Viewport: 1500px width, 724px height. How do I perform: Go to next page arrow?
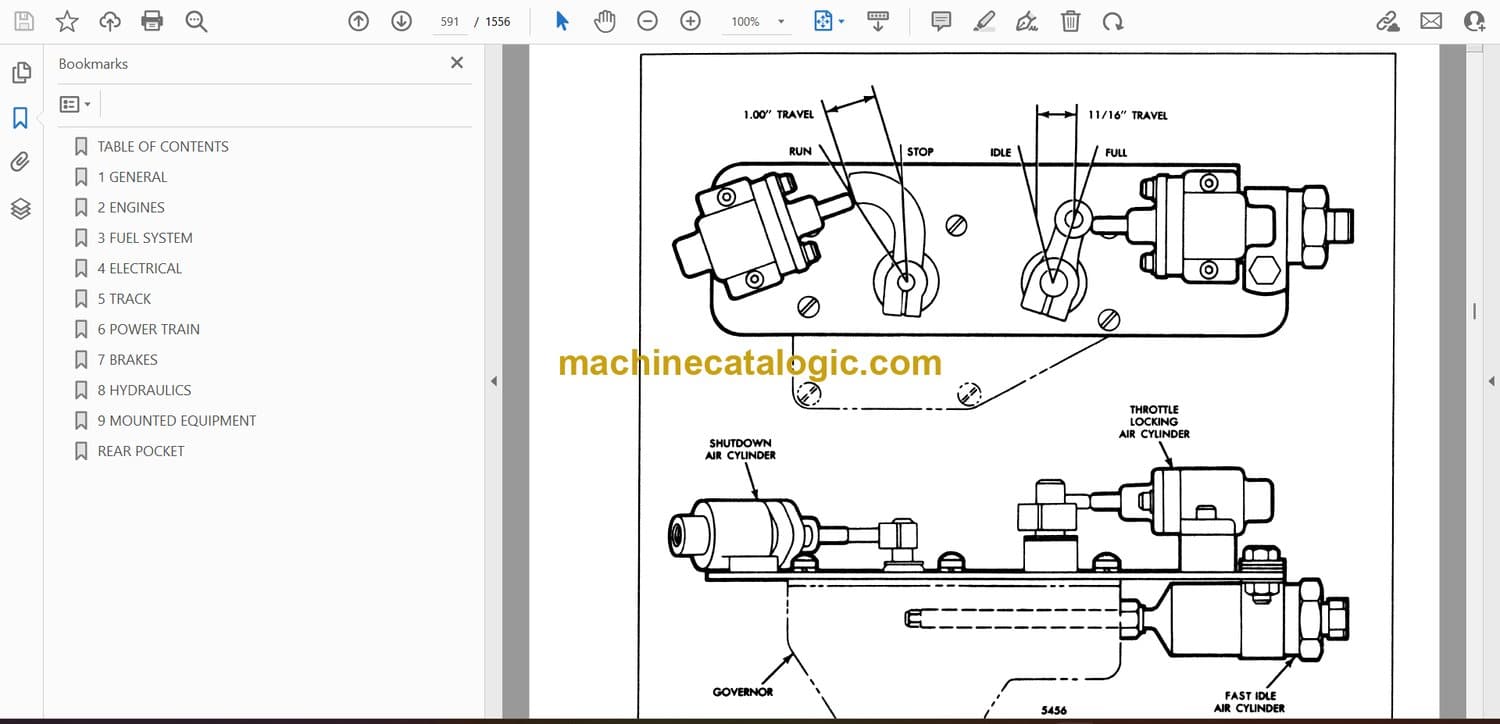pos(401,21)
